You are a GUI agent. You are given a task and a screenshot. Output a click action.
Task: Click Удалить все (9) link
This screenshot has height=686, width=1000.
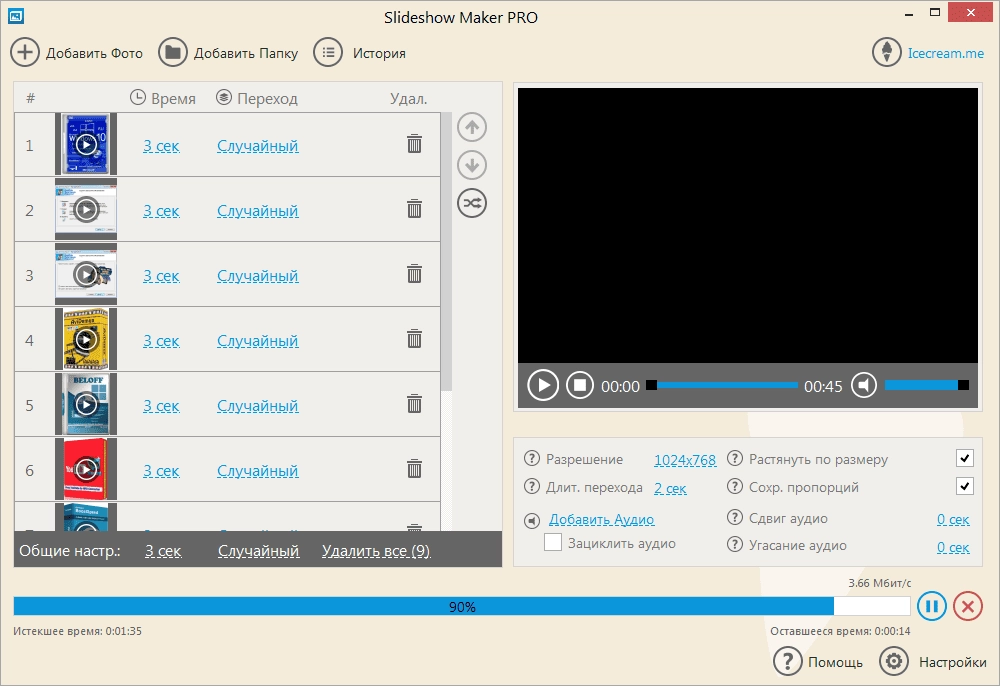coord(376,551)
